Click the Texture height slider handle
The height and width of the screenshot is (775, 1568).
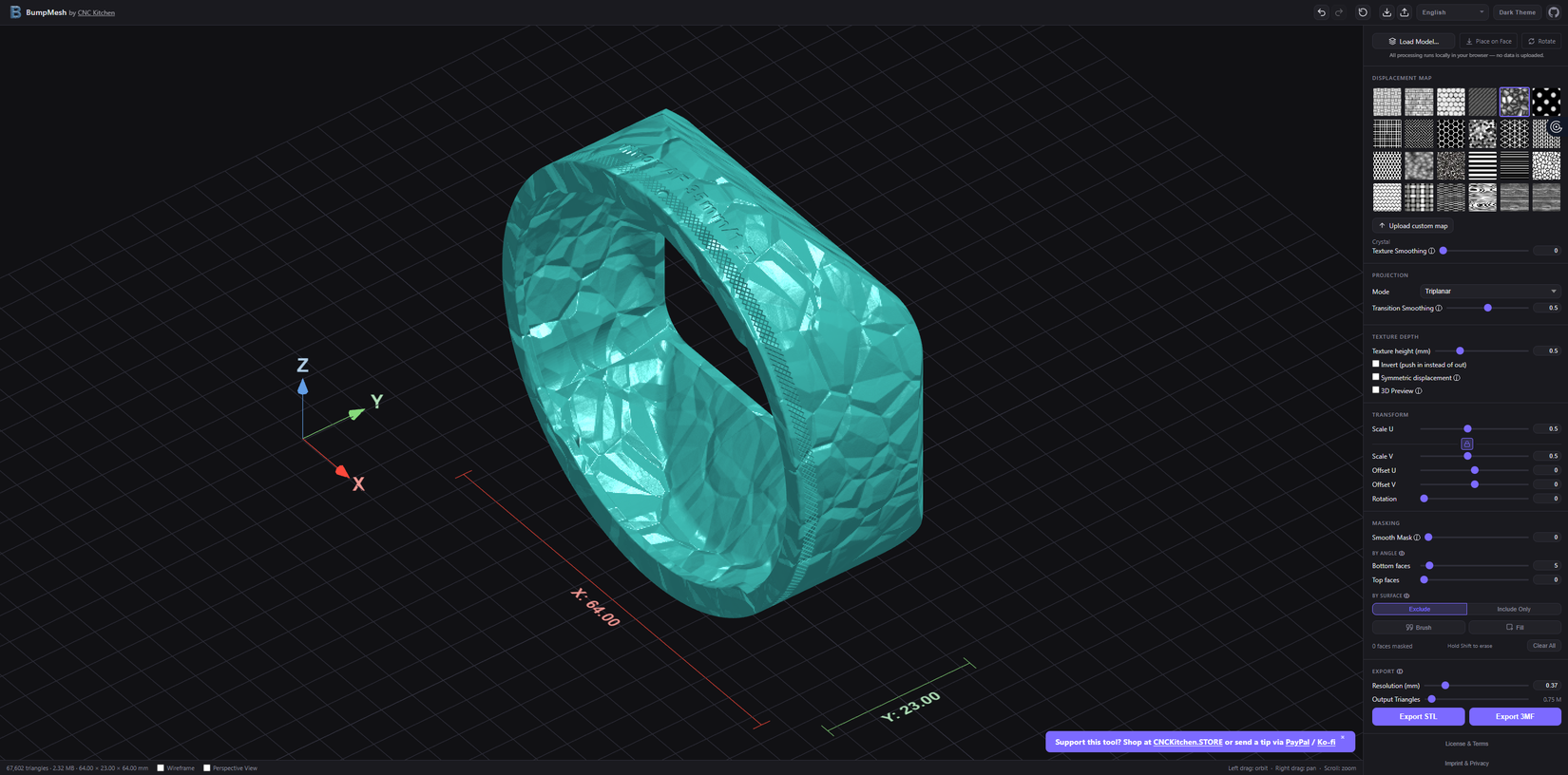pos(1460,350)
